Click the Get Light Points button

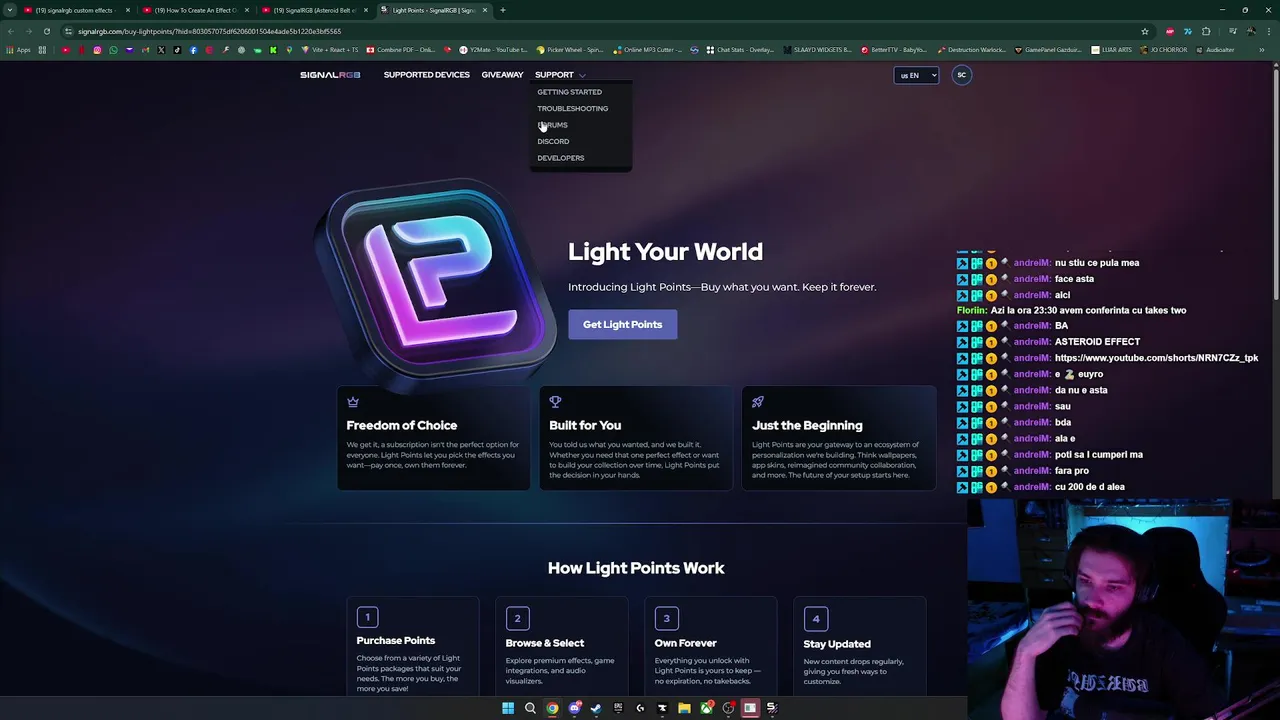point(622,324)
